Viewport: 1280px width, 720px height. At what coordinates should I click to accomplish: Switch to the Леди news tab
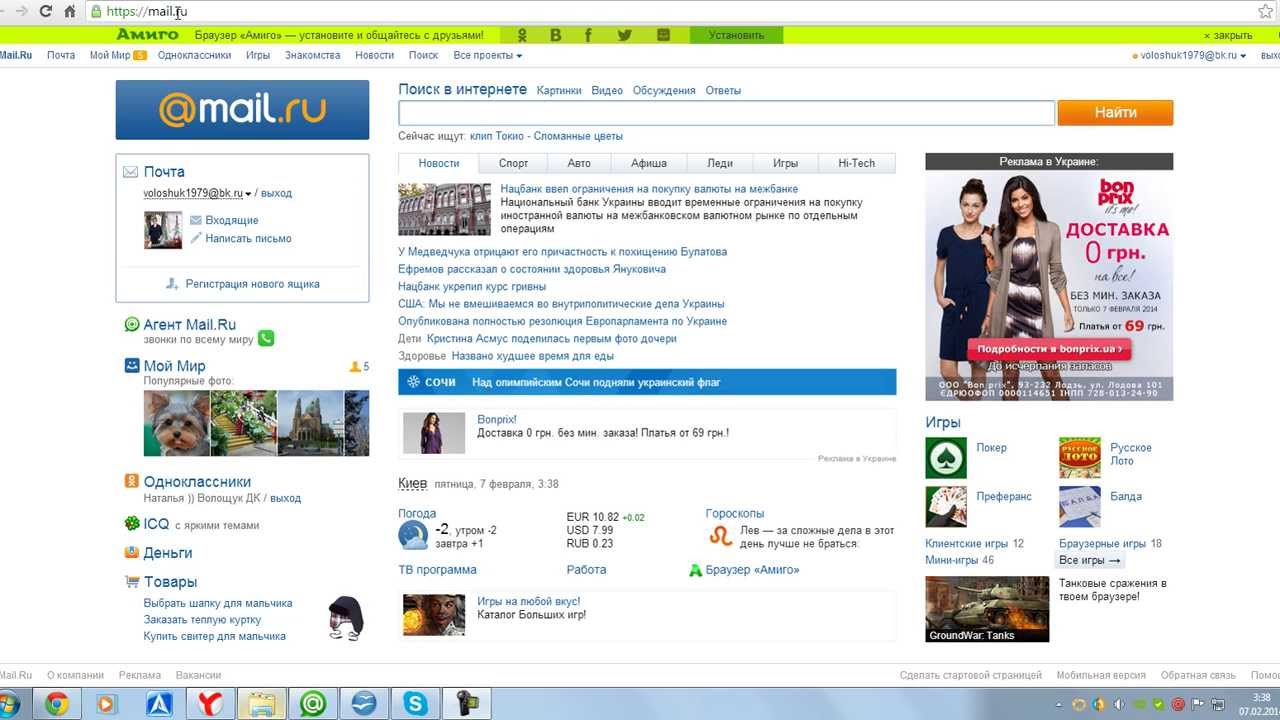point(720,163)
